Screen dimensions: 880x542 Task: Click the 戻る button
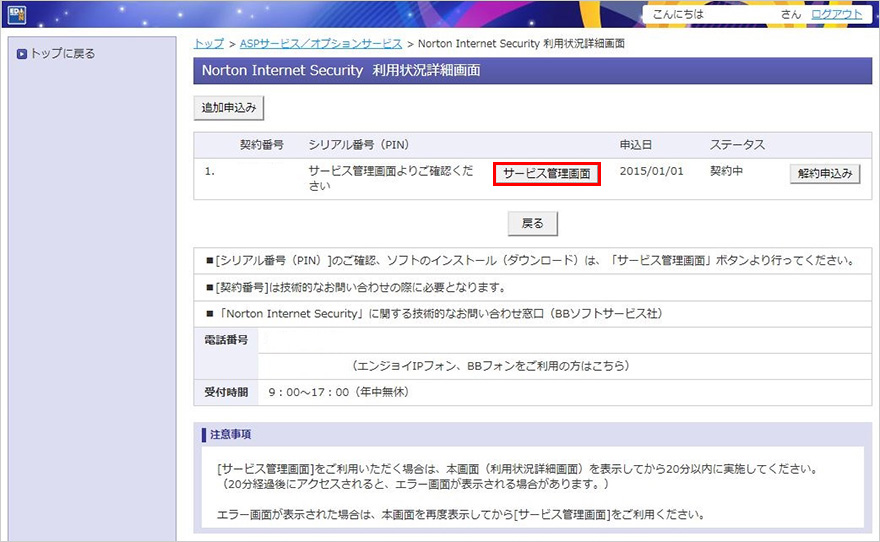point(533,223)
